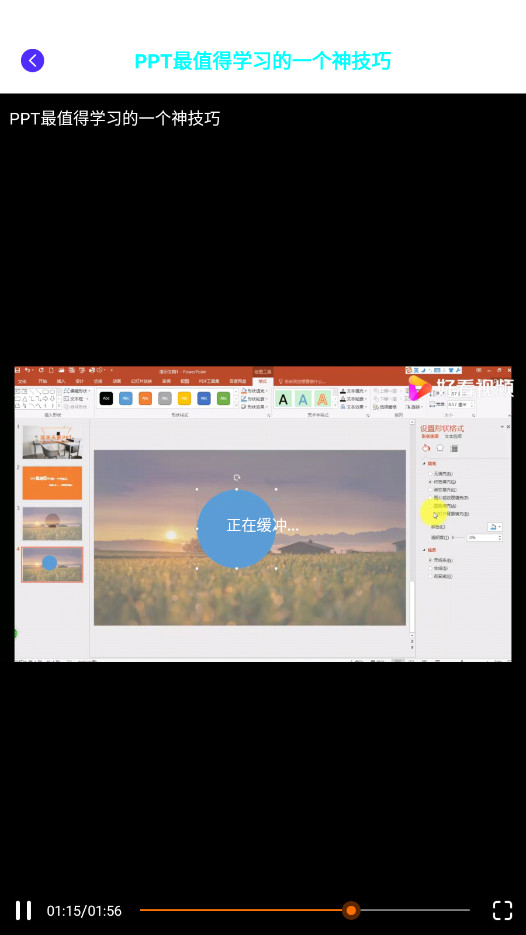526x935 pixels.
Task: Select the green Abc shape style
Action: pos(224,398)
